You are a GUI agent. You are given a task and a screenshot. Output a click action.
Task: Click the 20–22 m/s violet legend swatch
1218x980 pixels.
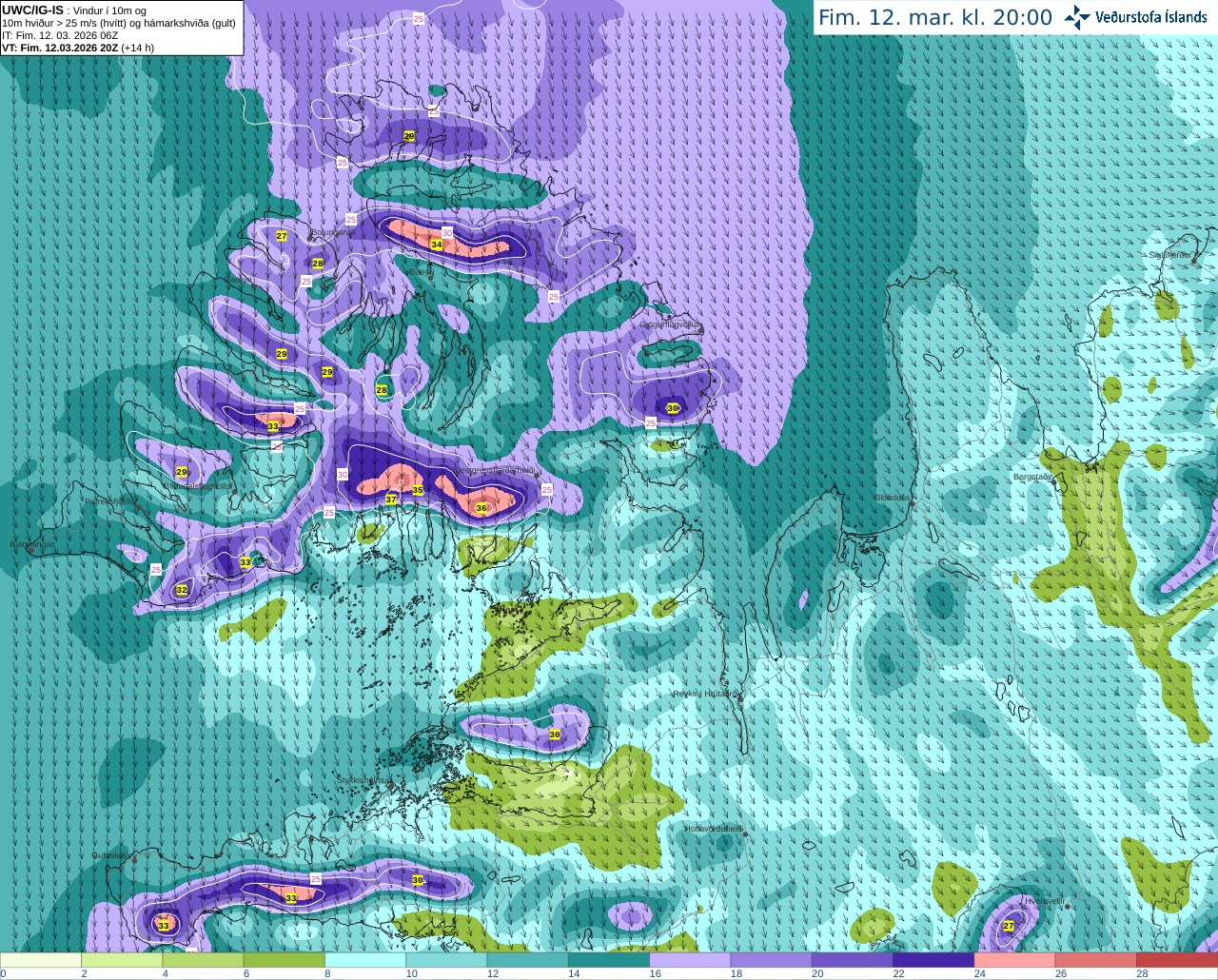click(853, 960)
